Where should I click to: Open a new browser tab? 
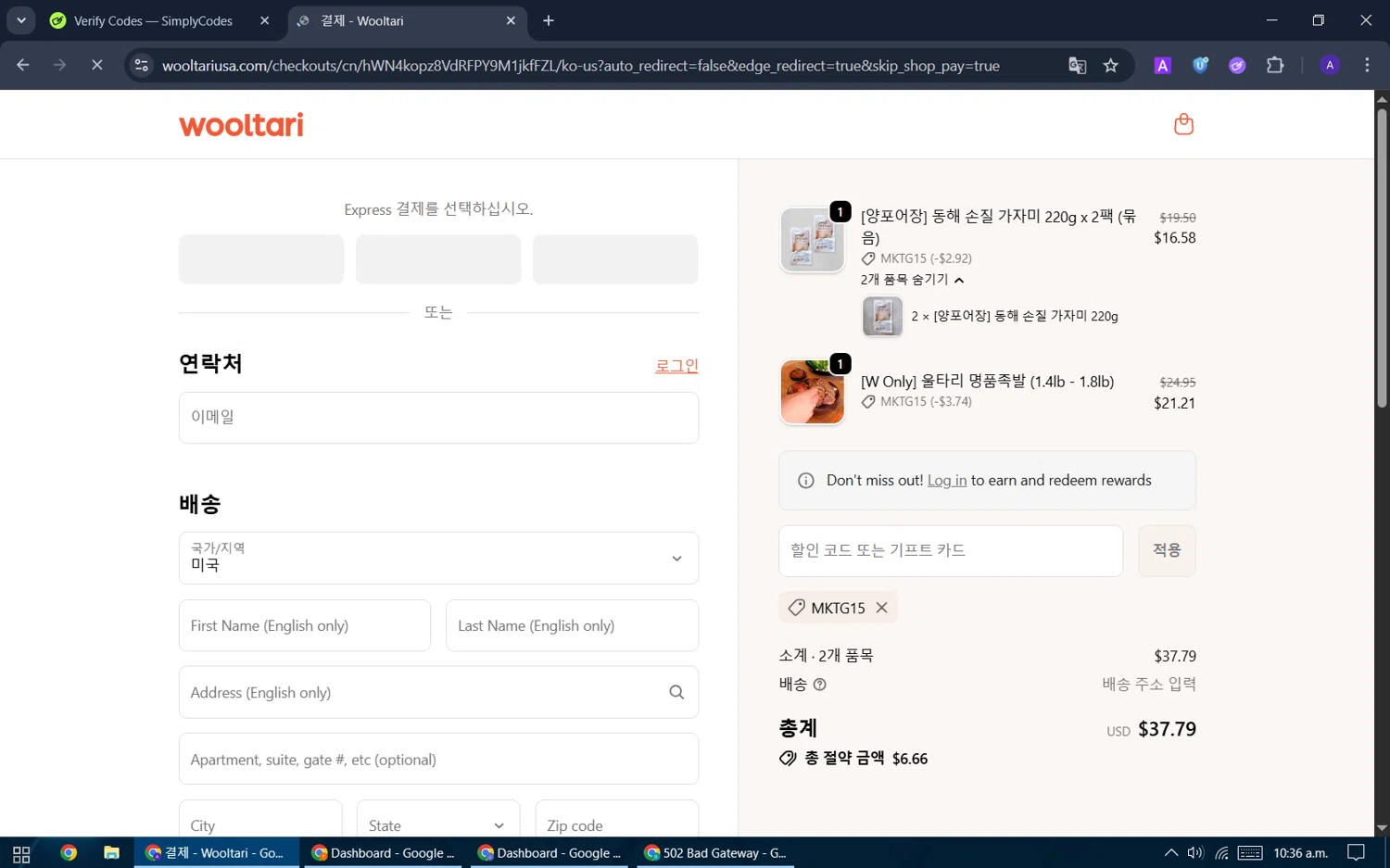click(549, 20)
